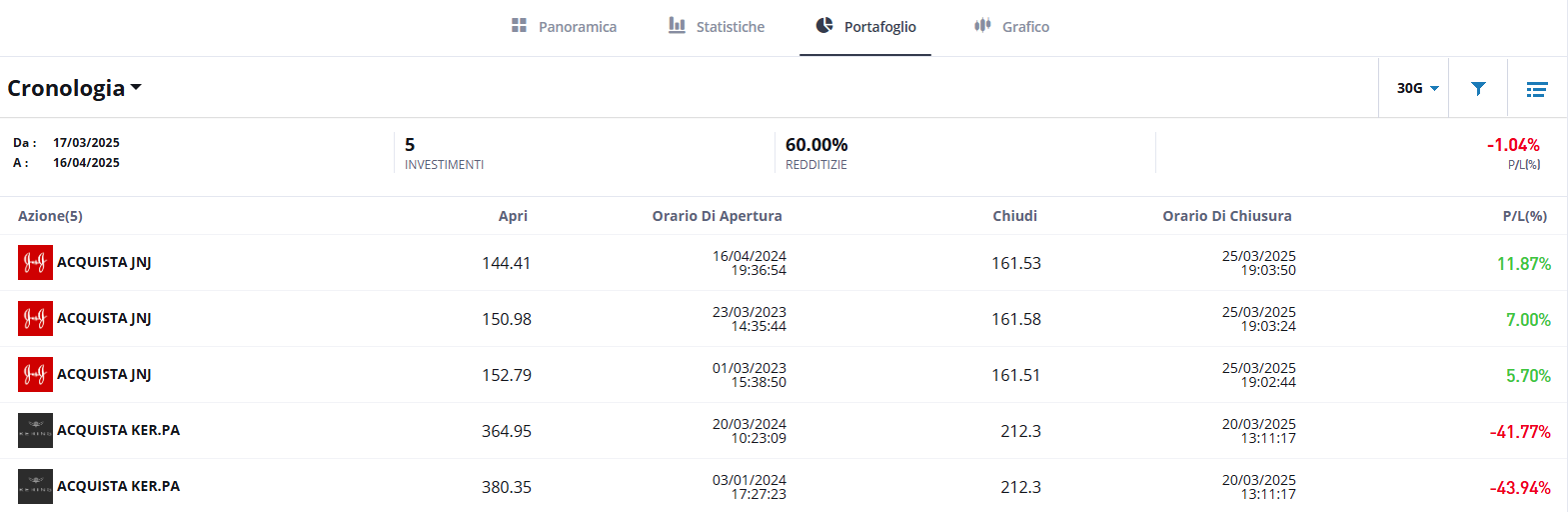Click closing price 161.53
Screen dimensions: 1568x512
(1015, 263)
